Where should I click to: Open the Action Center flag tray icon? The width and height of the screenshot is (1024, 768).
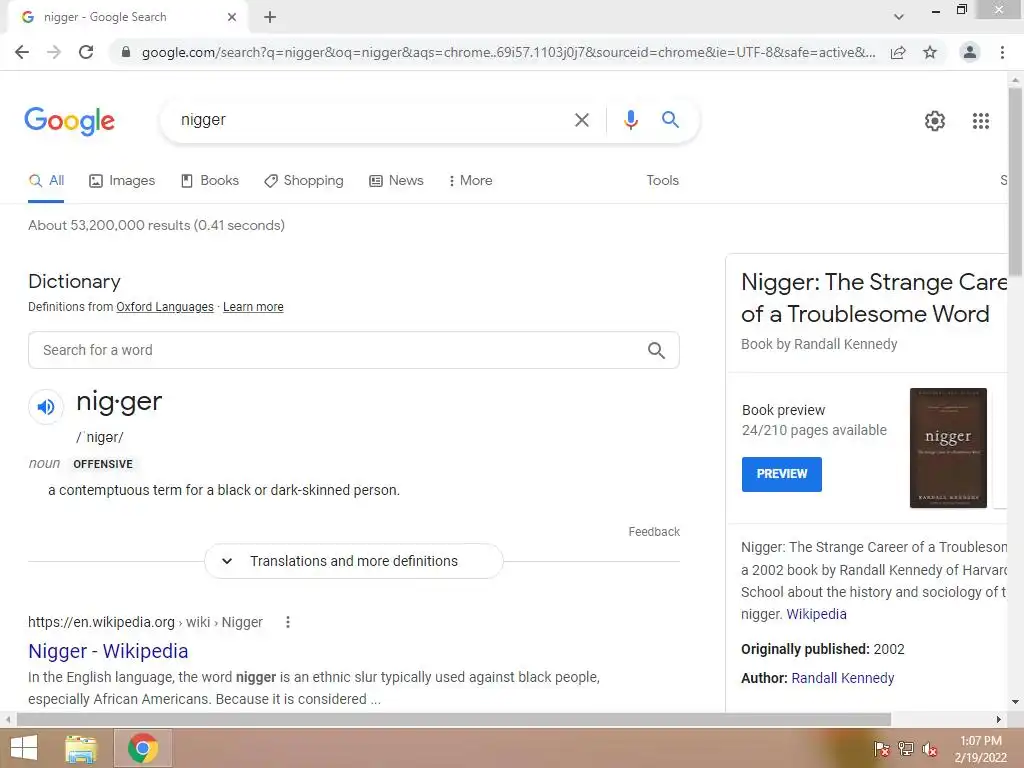pos(881,749)
